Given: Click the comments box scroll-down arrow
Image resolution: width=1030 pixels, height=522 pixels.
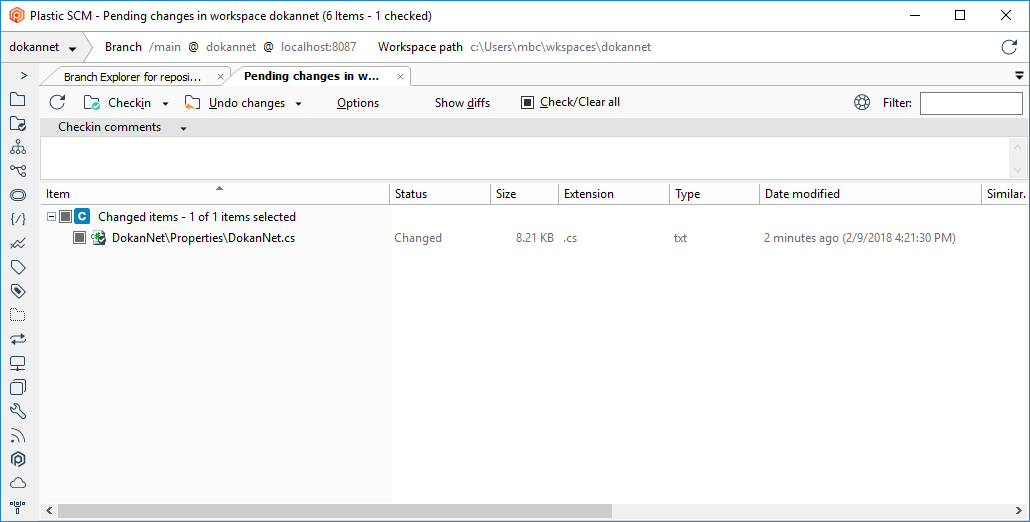Looking at the screenshot, I should coord(1018,170).
